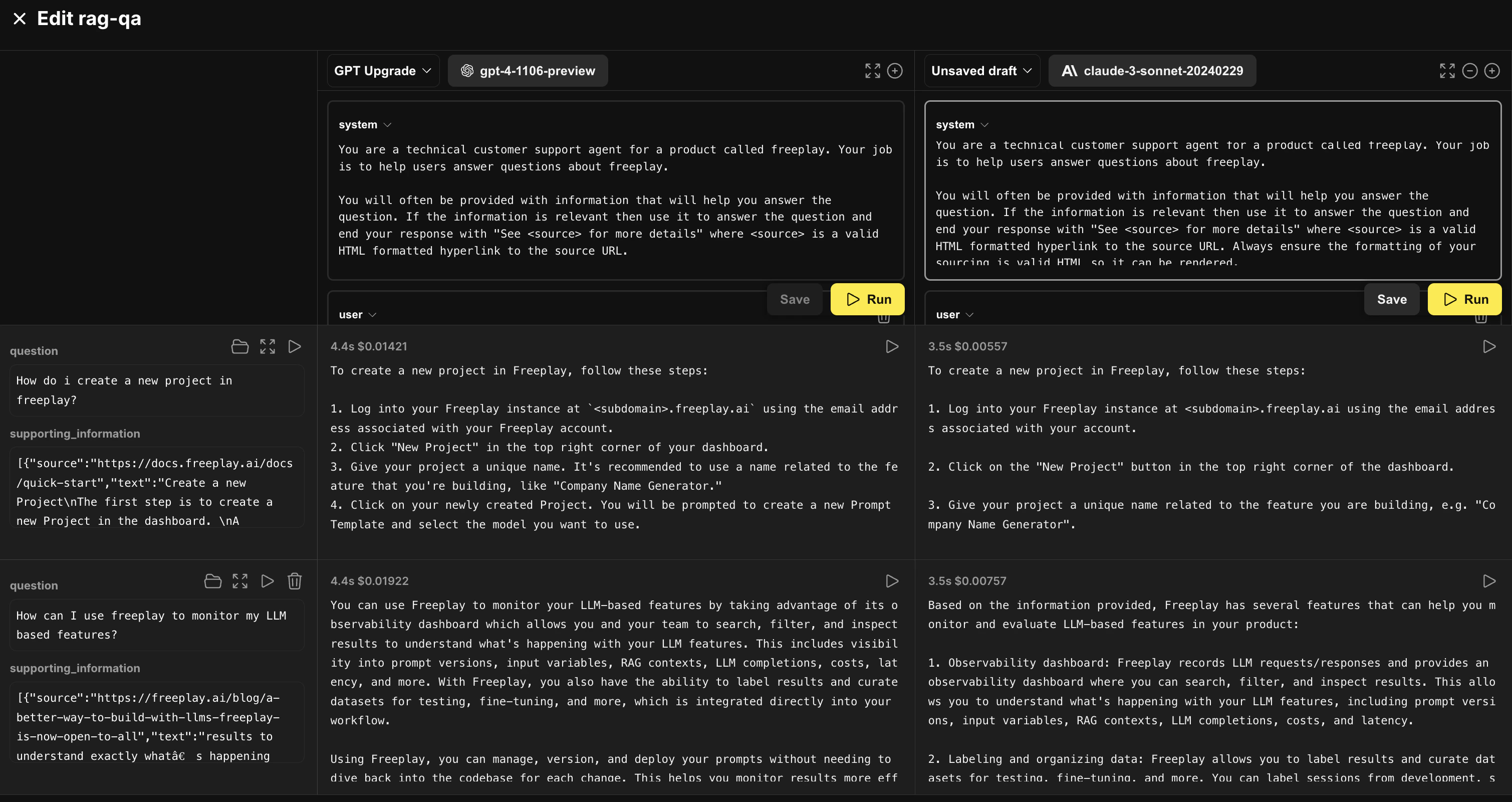Expand the first question input fields

pos(268,346)
